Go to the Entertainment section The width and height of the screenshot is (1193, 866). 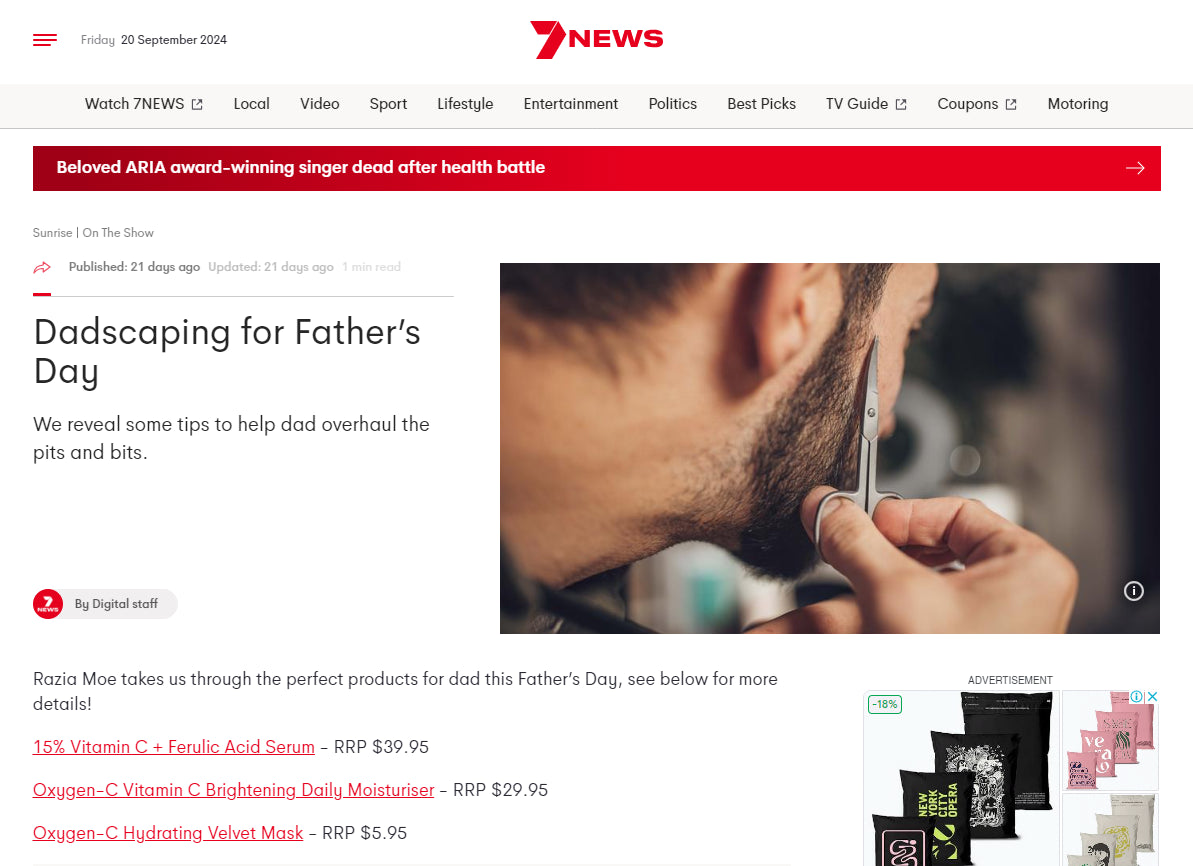point(571,104)
